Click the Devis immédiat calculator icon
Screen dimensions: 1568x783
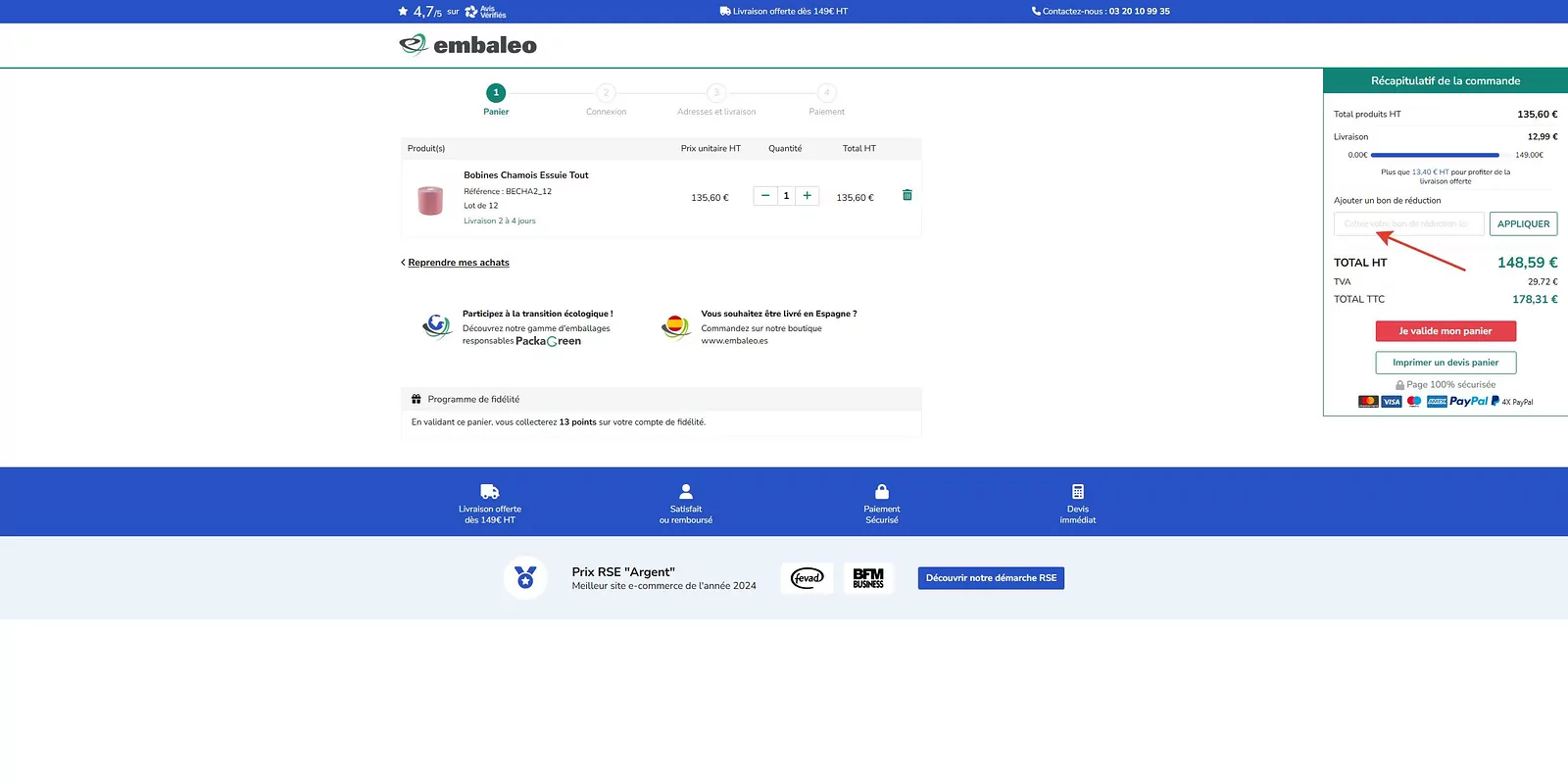pos(1078,492)
